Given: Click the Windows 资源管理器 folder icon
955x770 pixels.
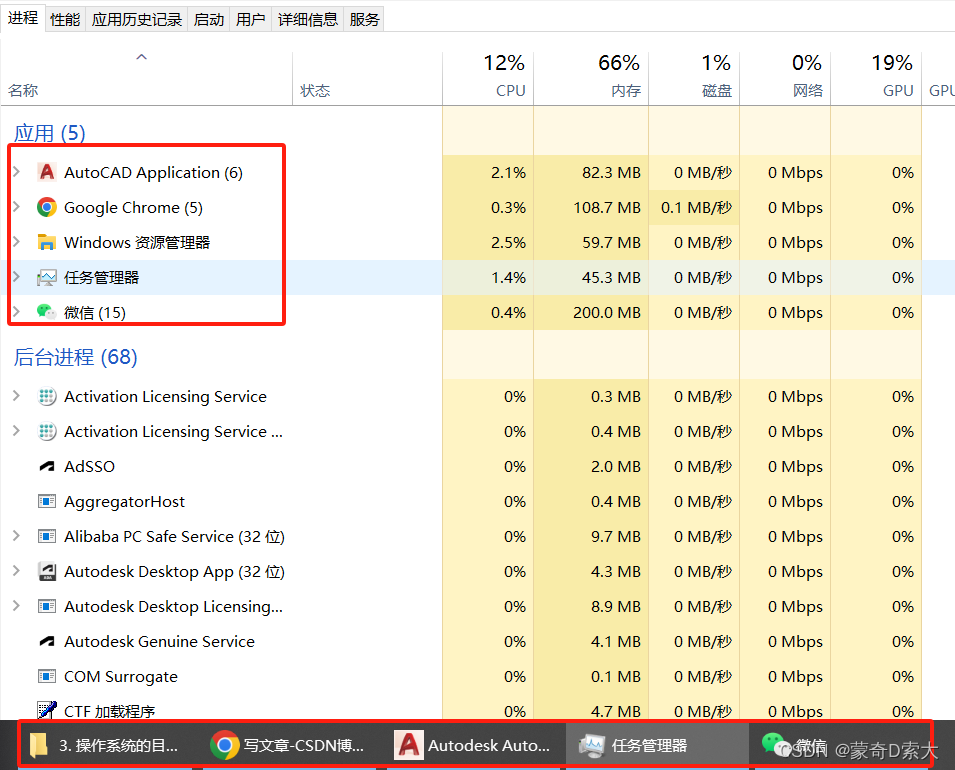Looking at the screenshot, I should (47, 242).
